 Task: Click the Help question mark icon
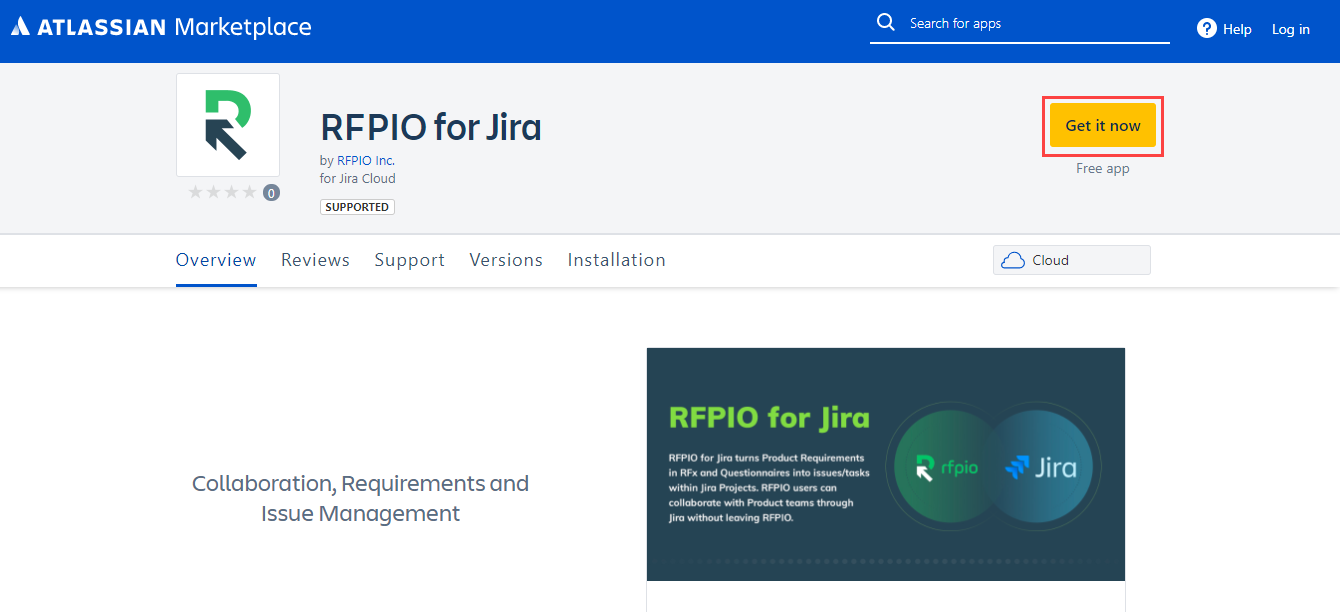click(1207, 29)
